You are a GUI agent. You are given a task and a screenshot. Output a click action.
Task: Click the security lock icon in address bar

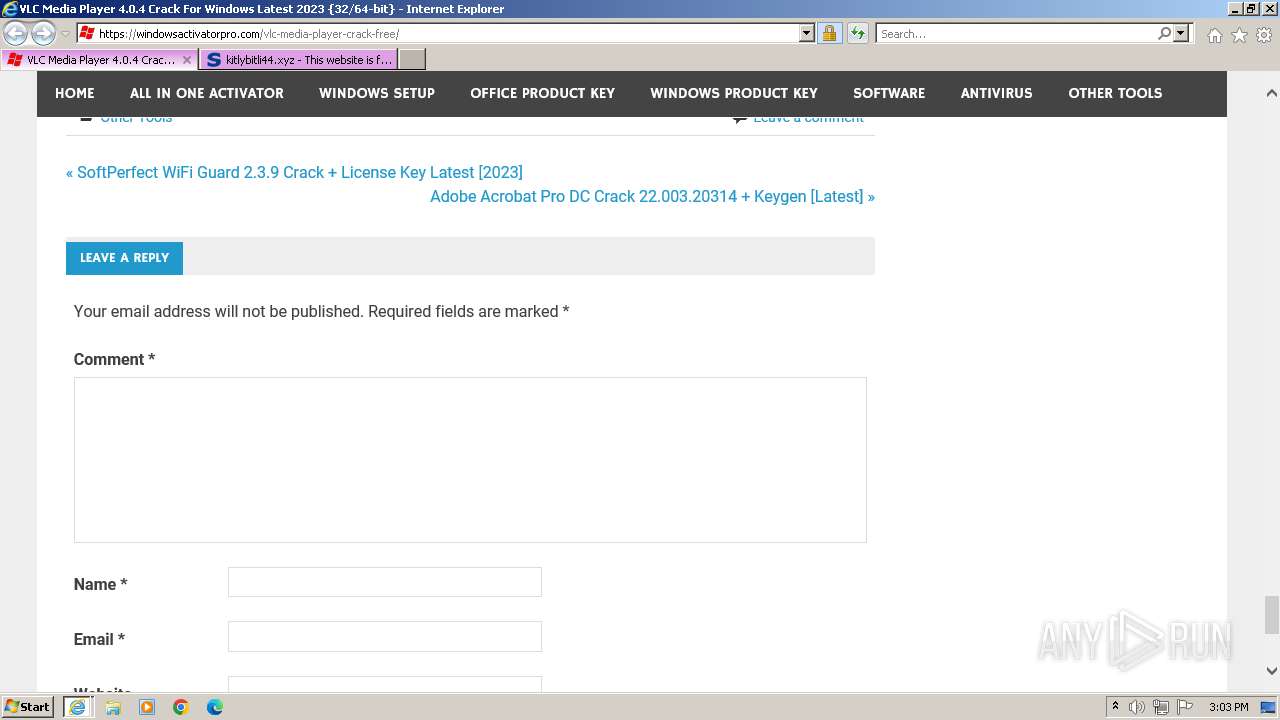[829, 34]
